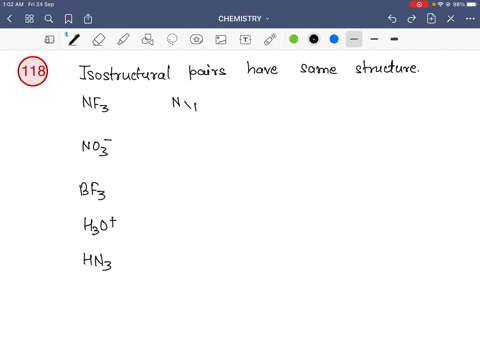480x360 pixels.
Task: Toggle the zoom window tool
Action: [49, 40]
